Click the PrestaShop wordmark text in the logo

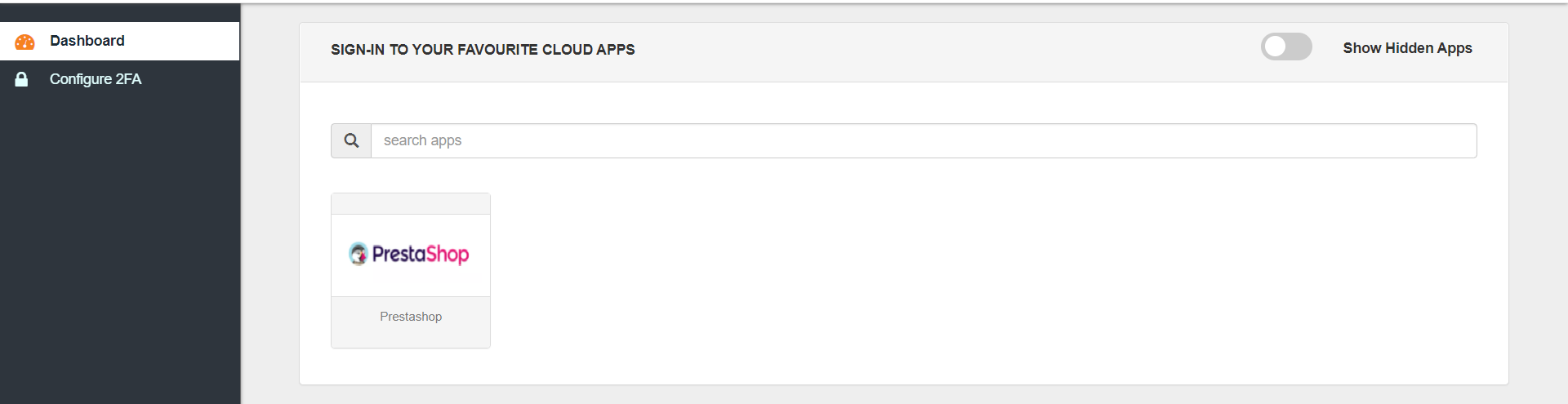tap(421, 255)
